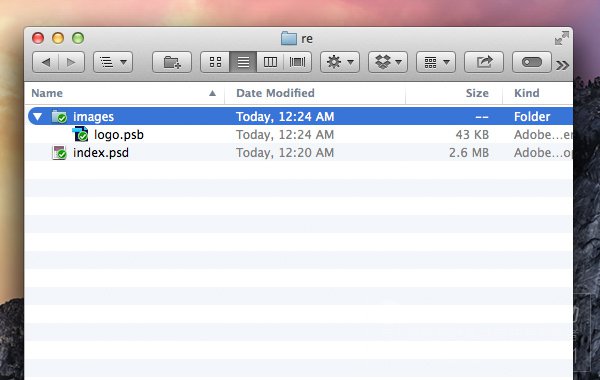Click the Kind cell of index.psd
Screen dimensions: 600x380
[x=543, y=153]
